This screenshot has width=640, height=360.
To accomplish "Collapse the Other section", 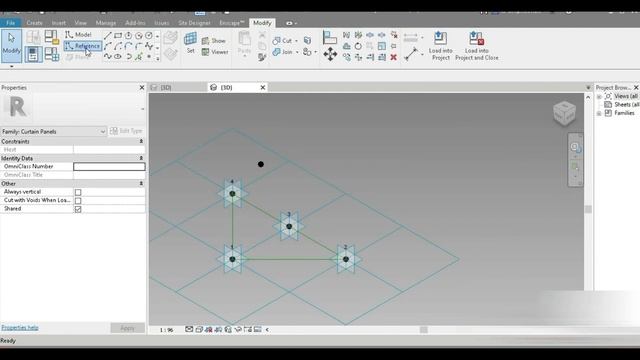I will point(141,184).
